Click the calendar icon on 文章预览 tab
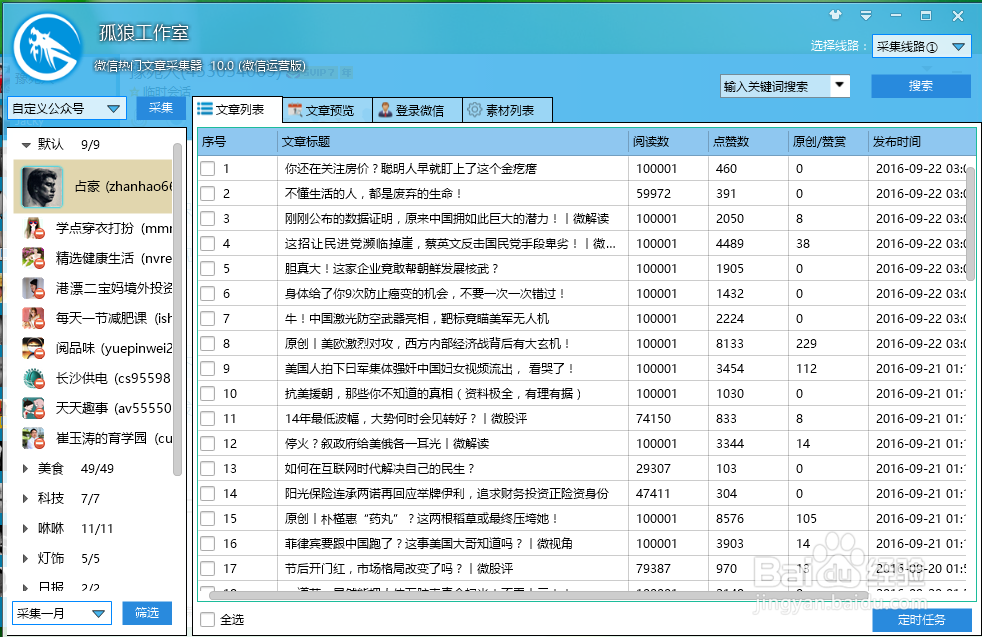982x637 pixels. (x=295, y=111)
